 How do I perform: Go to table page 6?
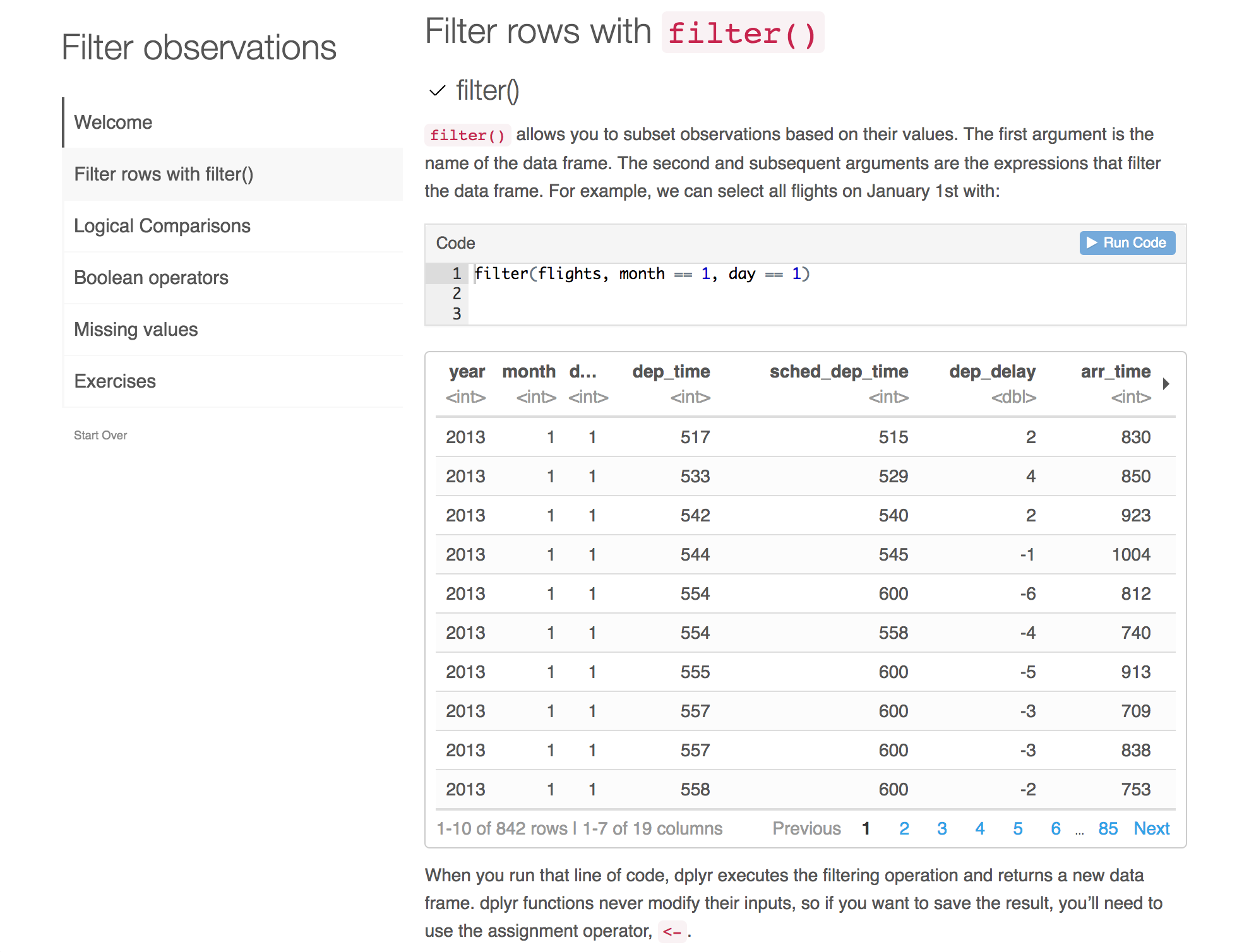tap(1056, 829)
